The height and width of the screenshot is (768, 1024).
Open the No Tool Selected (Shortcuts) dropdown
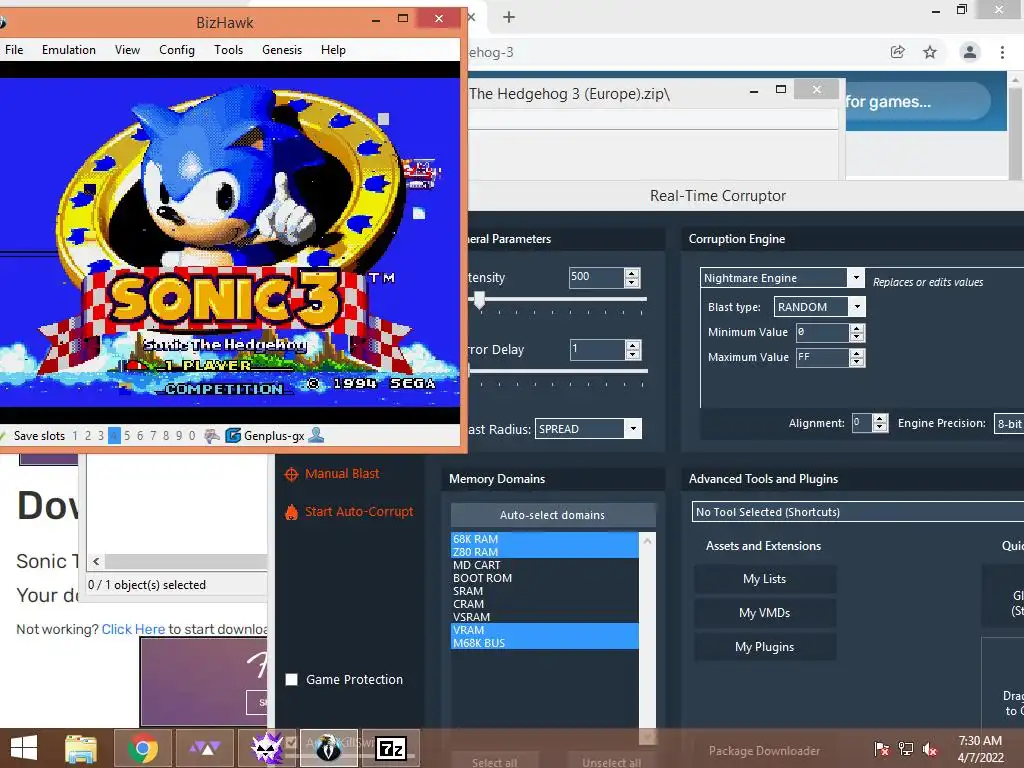click(x=857, y=512)
